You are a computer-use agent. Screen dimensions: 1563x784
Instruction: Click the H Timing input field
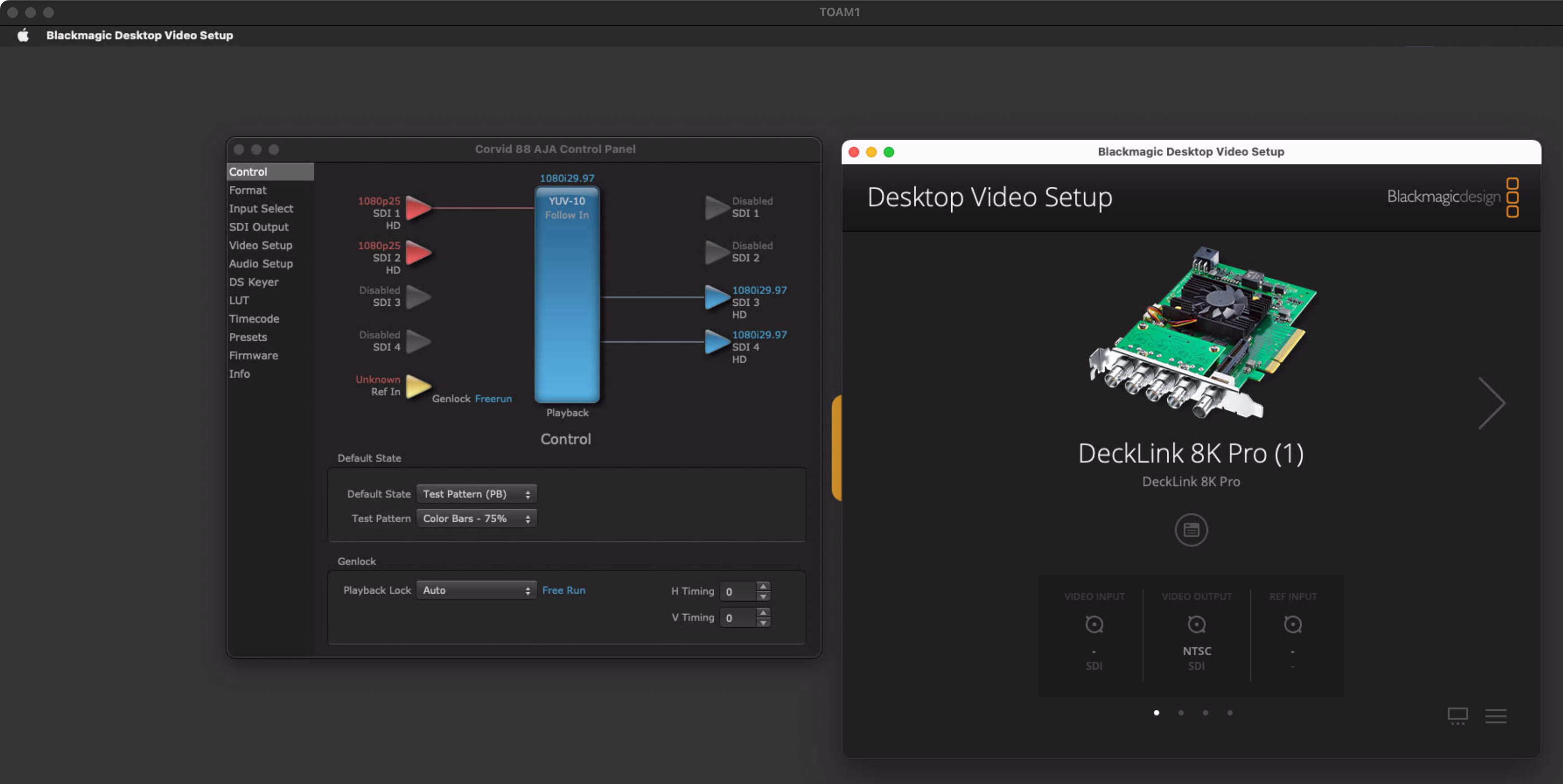738,591
